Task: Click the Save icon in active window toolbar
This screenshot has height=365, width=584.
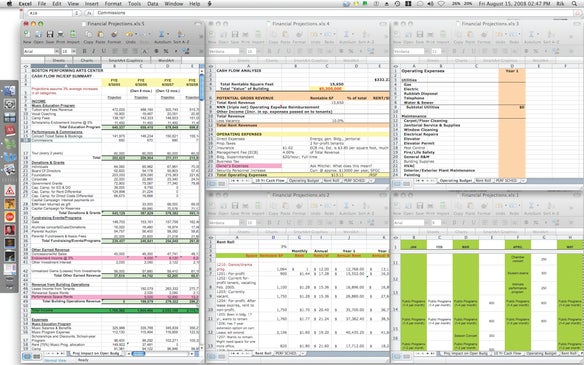Action: pyautogui.click(x=50, y=34)
